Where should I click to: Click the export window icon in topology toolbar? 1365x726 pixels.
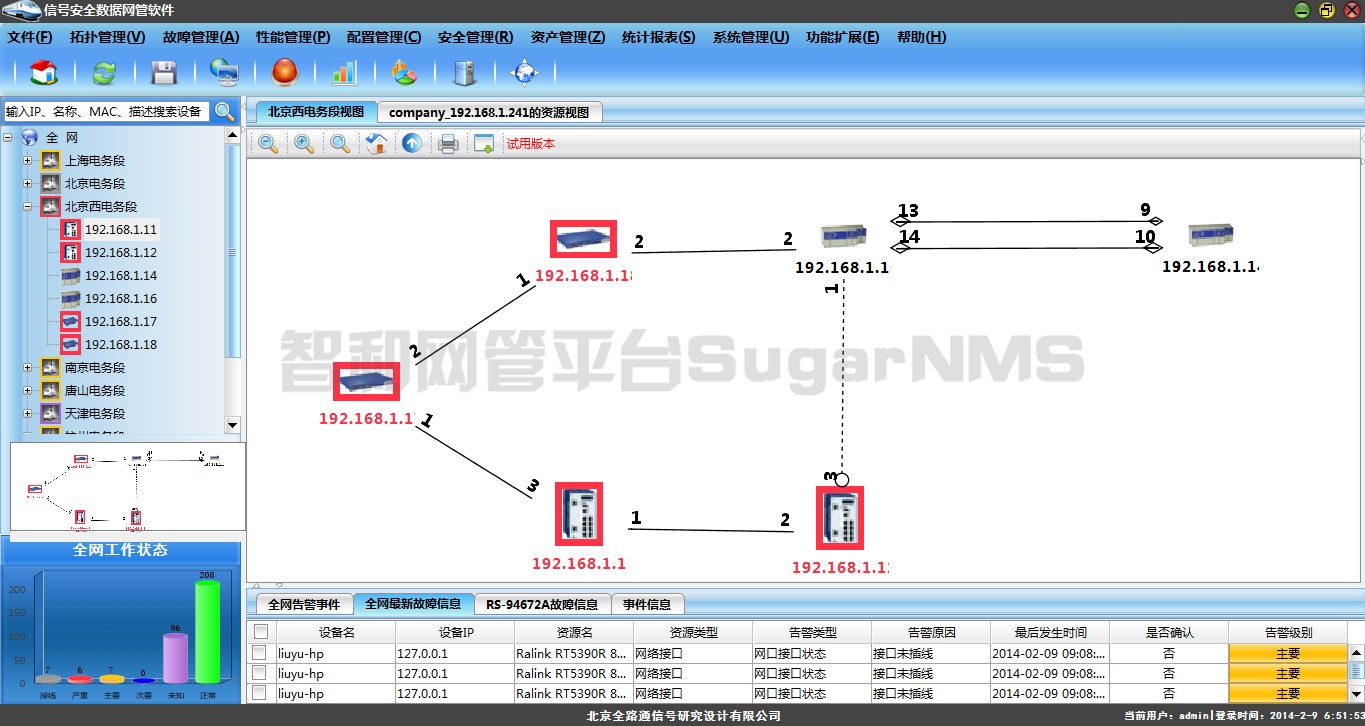click(484, 144)
